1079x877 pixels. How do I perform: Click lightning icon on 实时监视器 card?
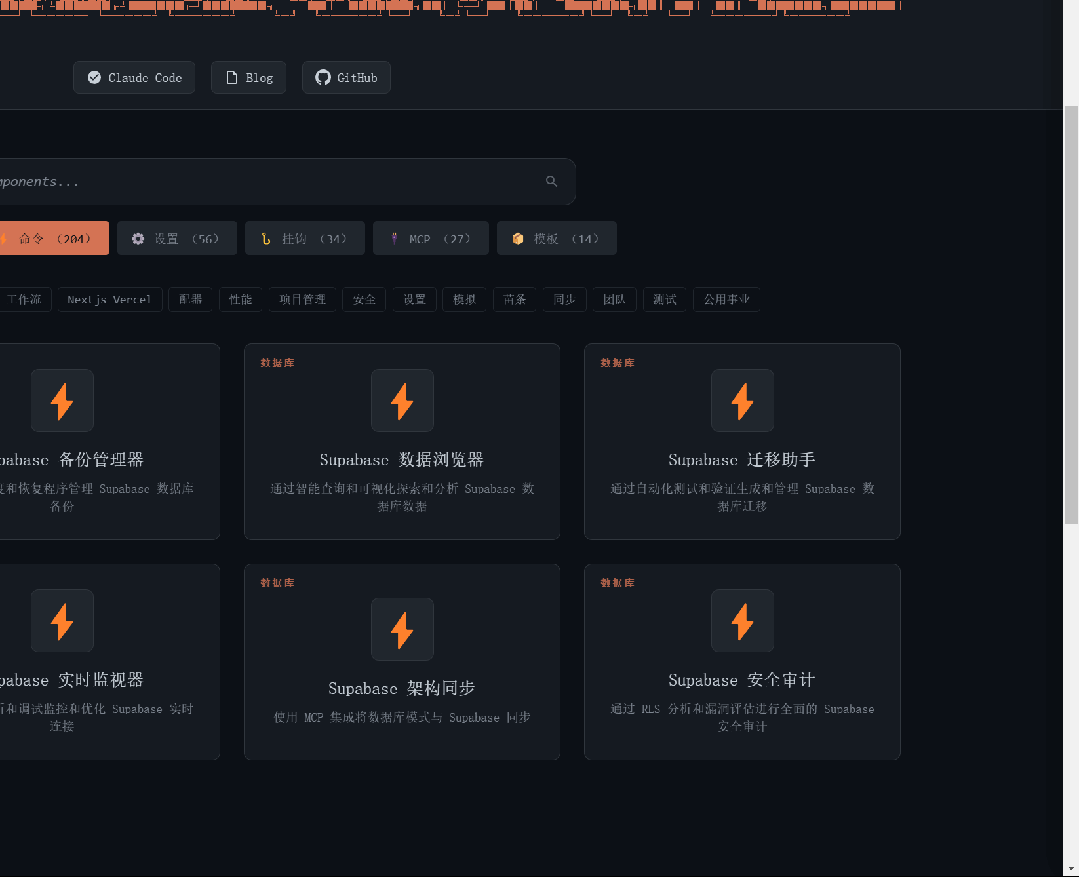(x=62, y=621)
